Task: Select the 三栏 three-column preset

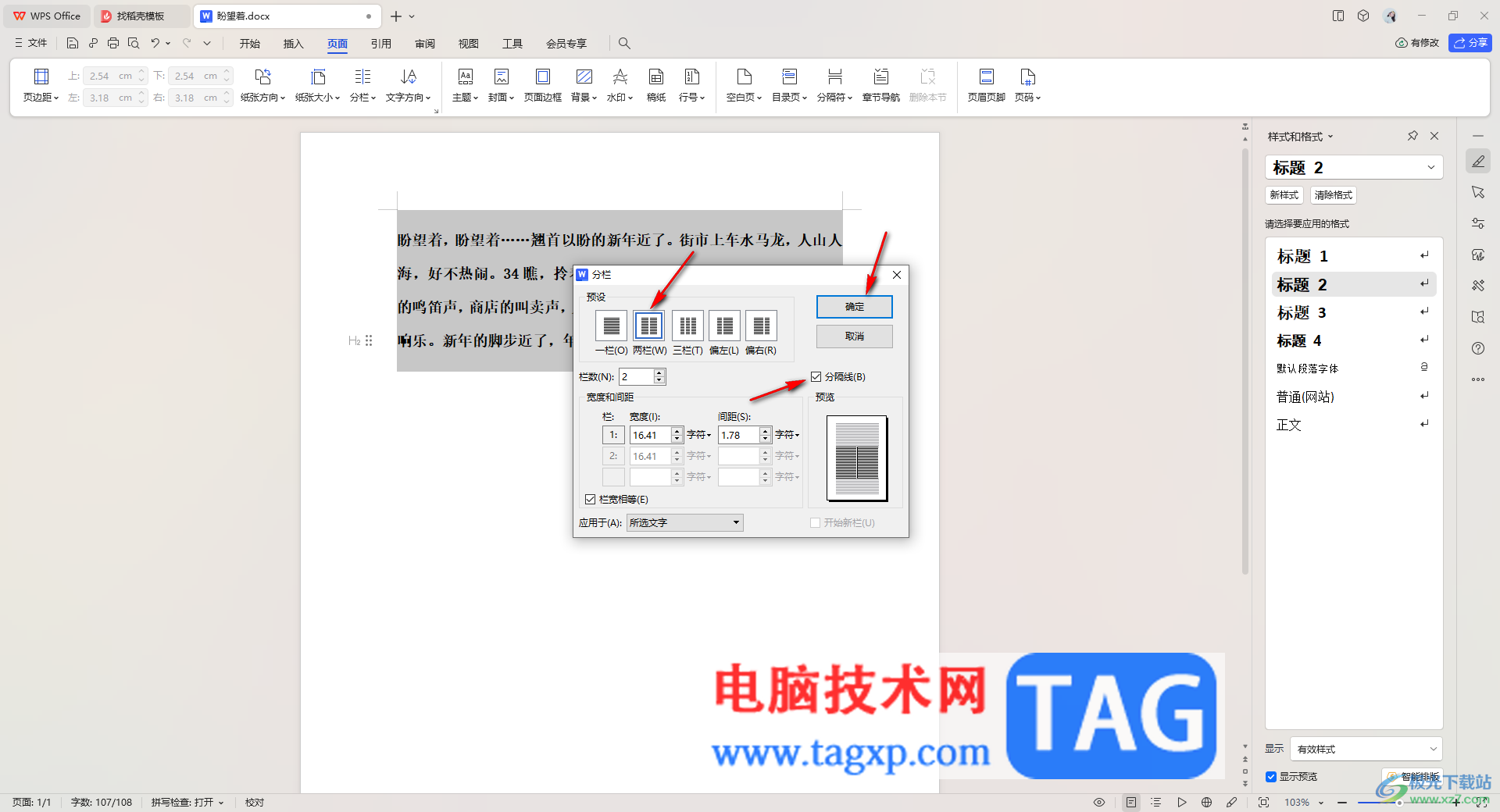Action: pos(687,326)
